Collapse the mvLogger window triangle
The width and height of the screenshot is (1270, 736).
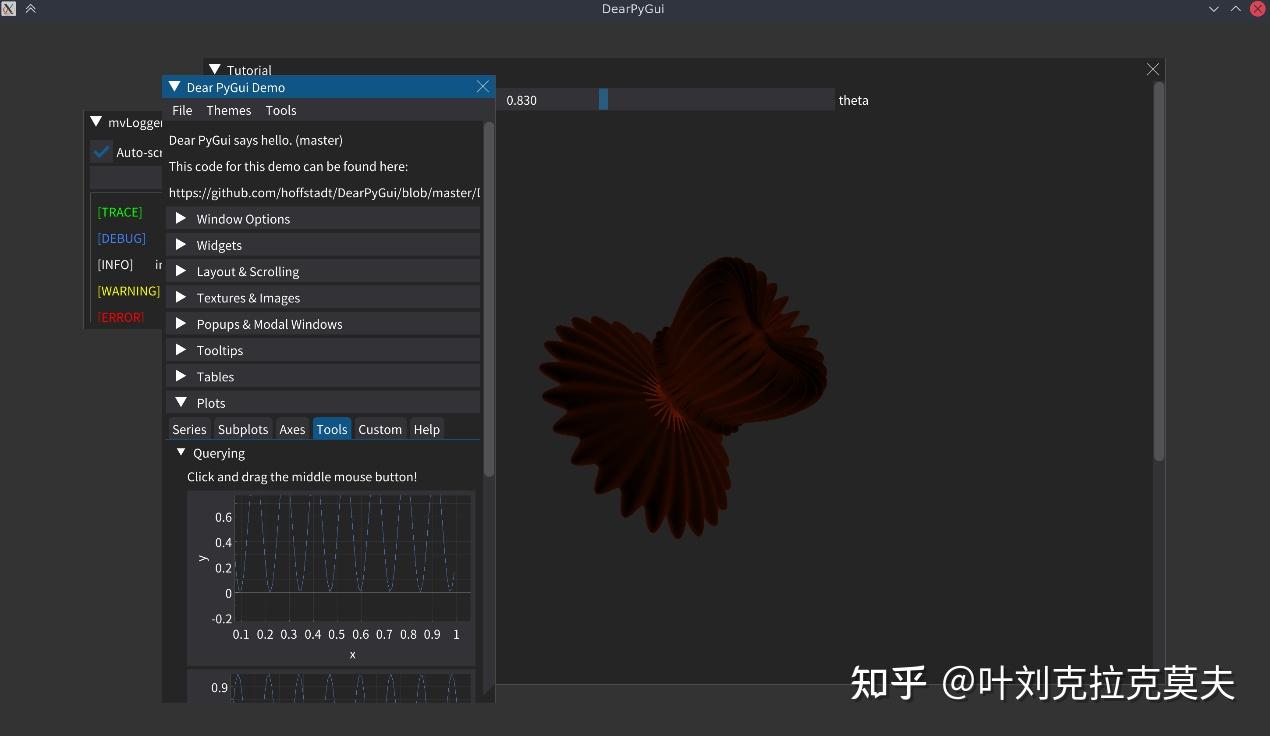pyautogui.click(x=97, y=122)
